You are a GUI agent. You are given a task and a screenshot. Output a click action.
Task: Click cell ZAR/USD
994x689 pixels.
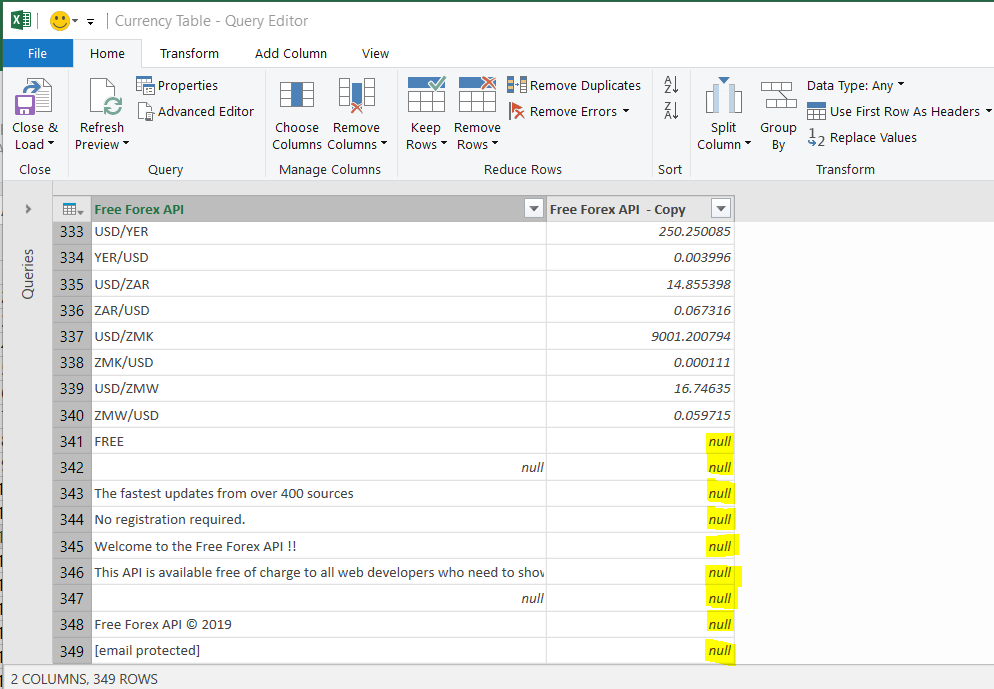point(319,311)
